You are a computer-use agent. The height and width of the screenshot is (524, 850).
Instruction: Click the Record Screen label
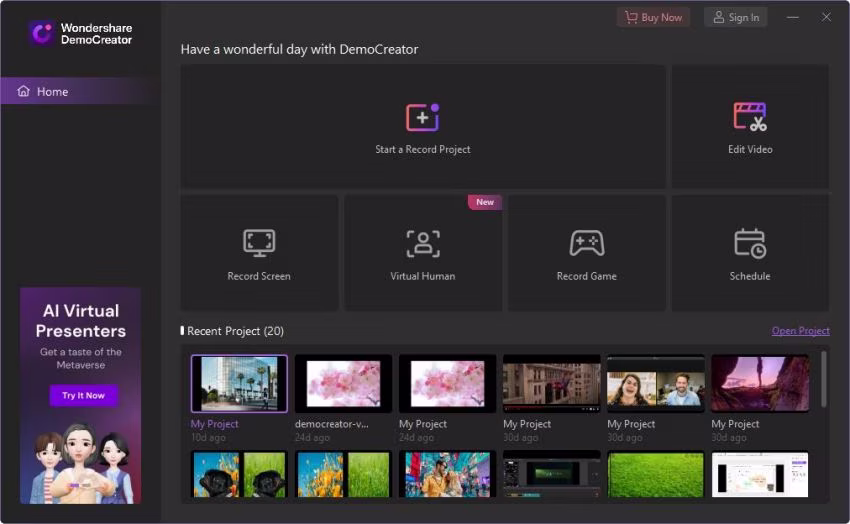click(x=259, y=276)
